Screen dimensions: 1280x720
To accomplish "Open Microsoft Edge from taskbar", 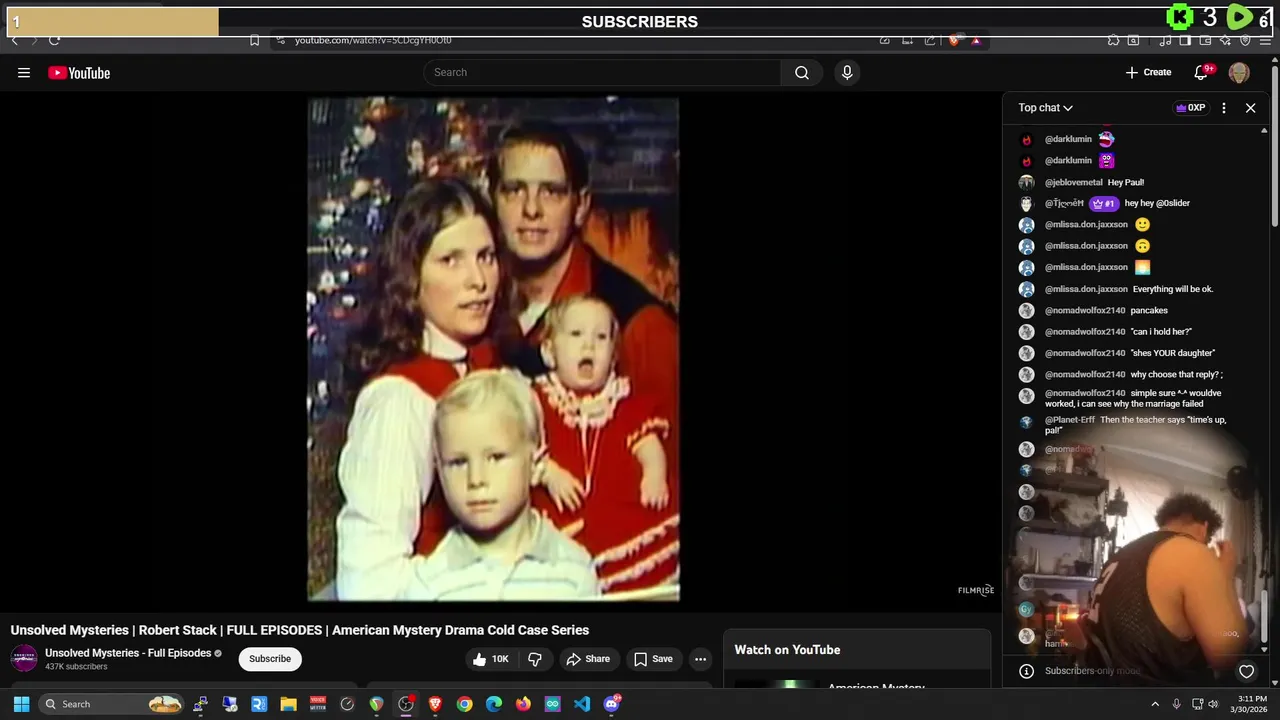I will 494,704.
